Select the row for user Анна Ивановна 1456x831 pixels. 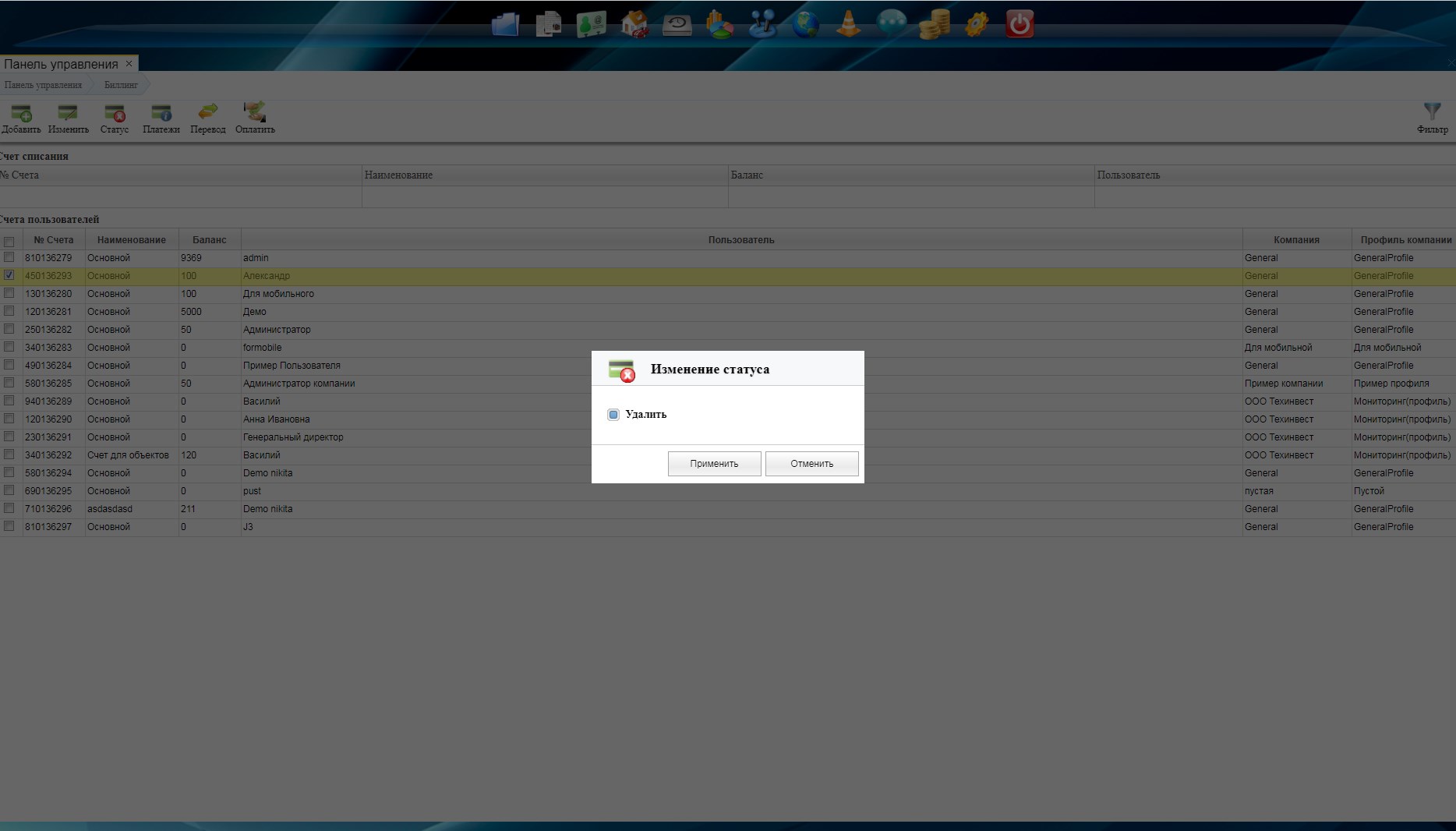276,419
